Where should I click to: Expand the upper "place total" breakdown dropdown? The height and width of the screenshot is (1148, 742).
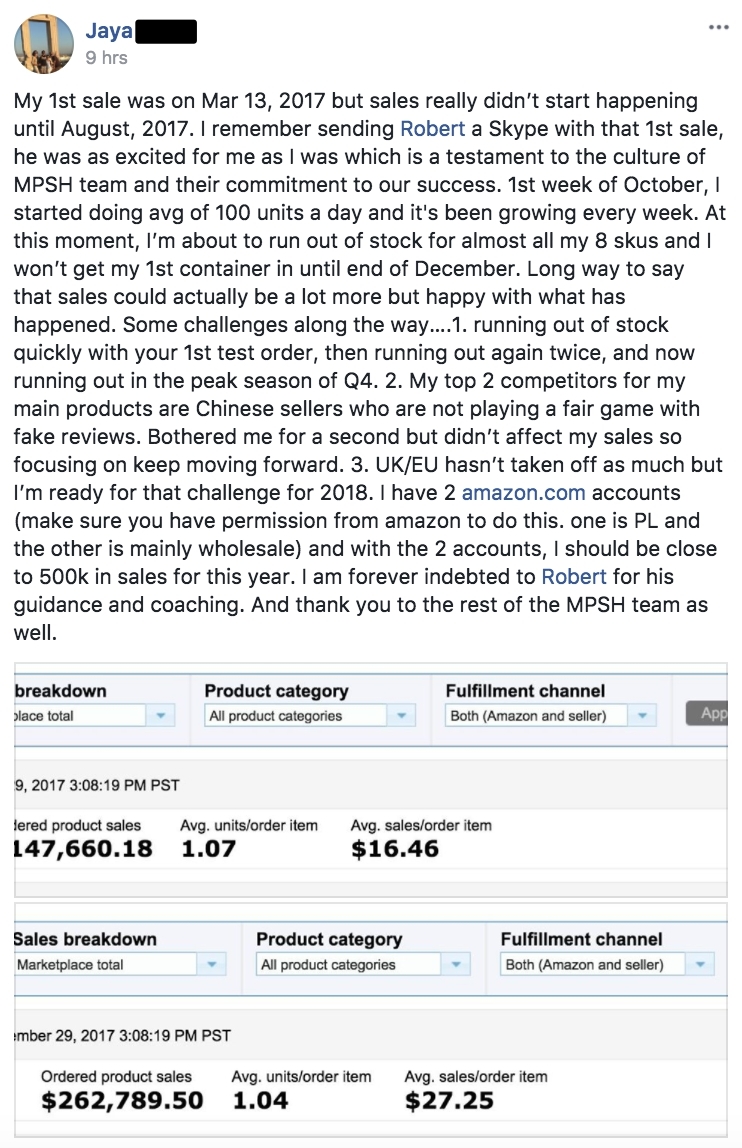point(92,716)
